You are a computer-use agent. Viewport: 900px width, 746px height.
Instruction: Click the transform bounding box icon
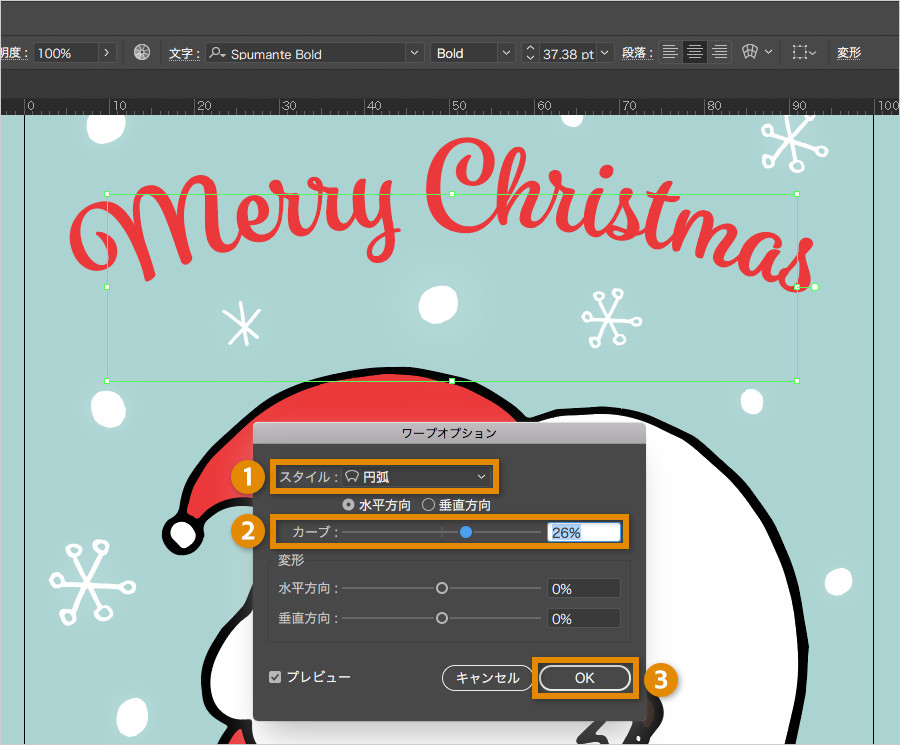(x=799, y=52)
